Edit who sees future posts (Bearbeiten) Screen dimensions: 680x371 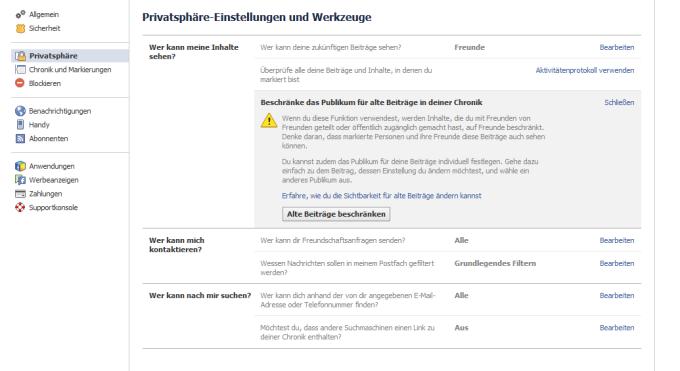[617, 47]
